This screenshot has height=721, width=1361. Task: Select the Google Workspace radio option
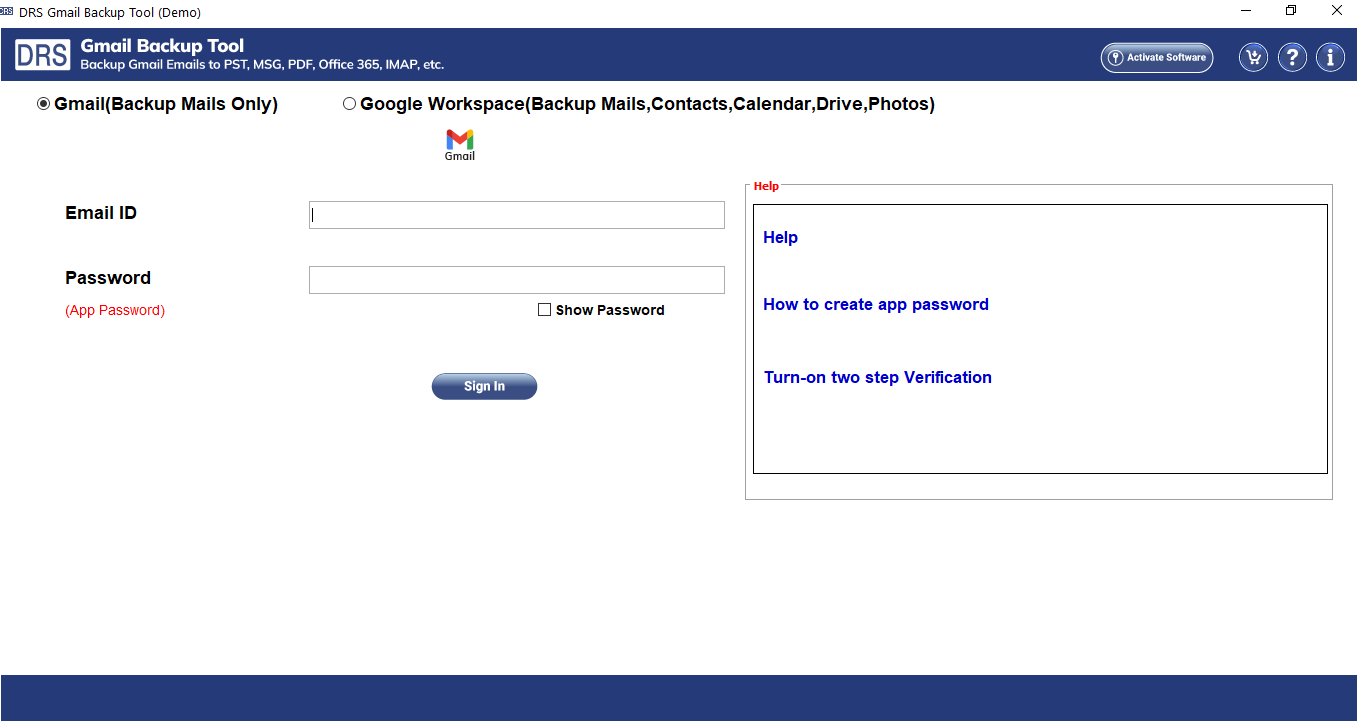click(350, 104)
